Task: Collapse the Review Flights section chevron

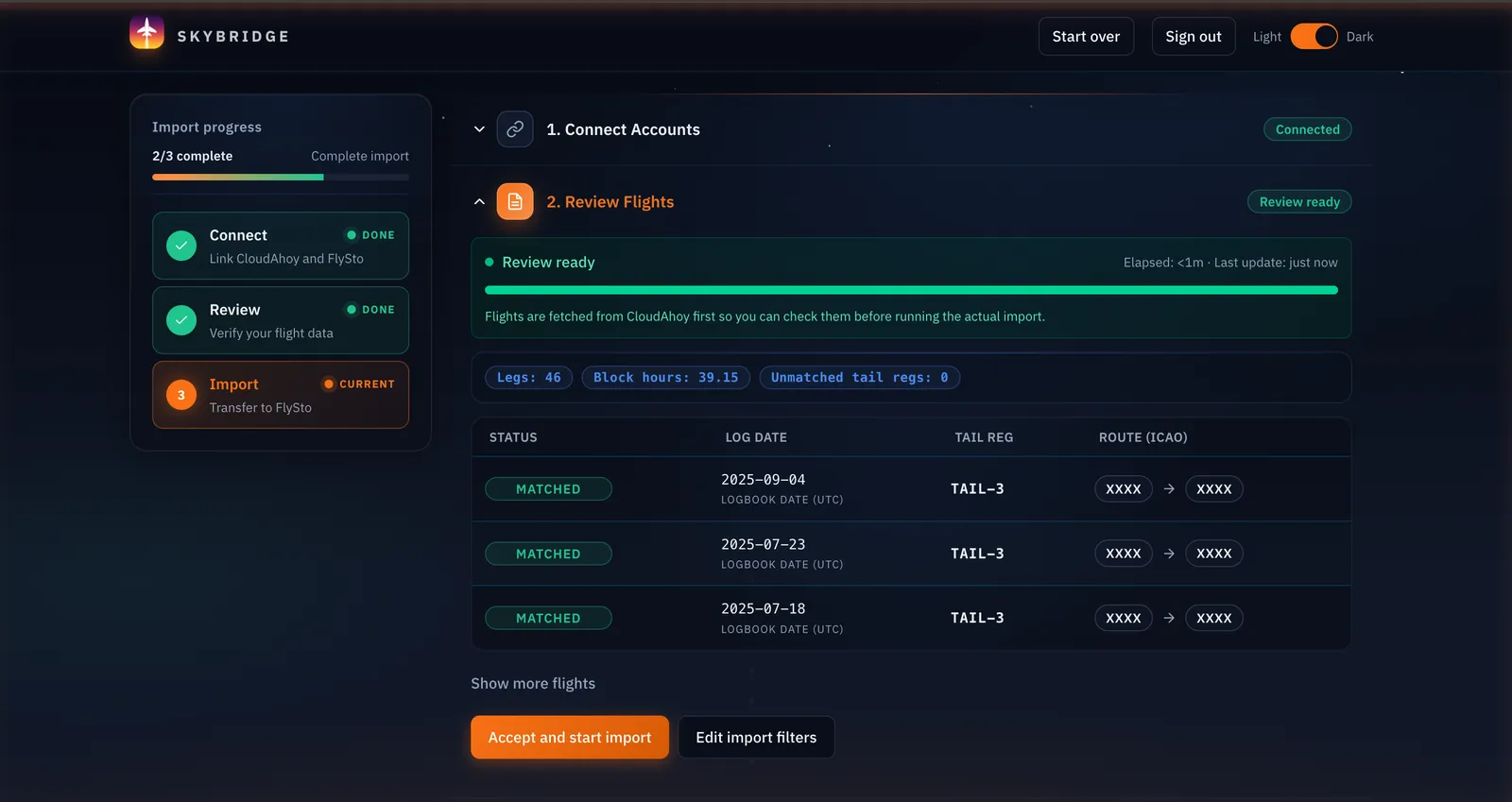Action: tap(479, 202)
